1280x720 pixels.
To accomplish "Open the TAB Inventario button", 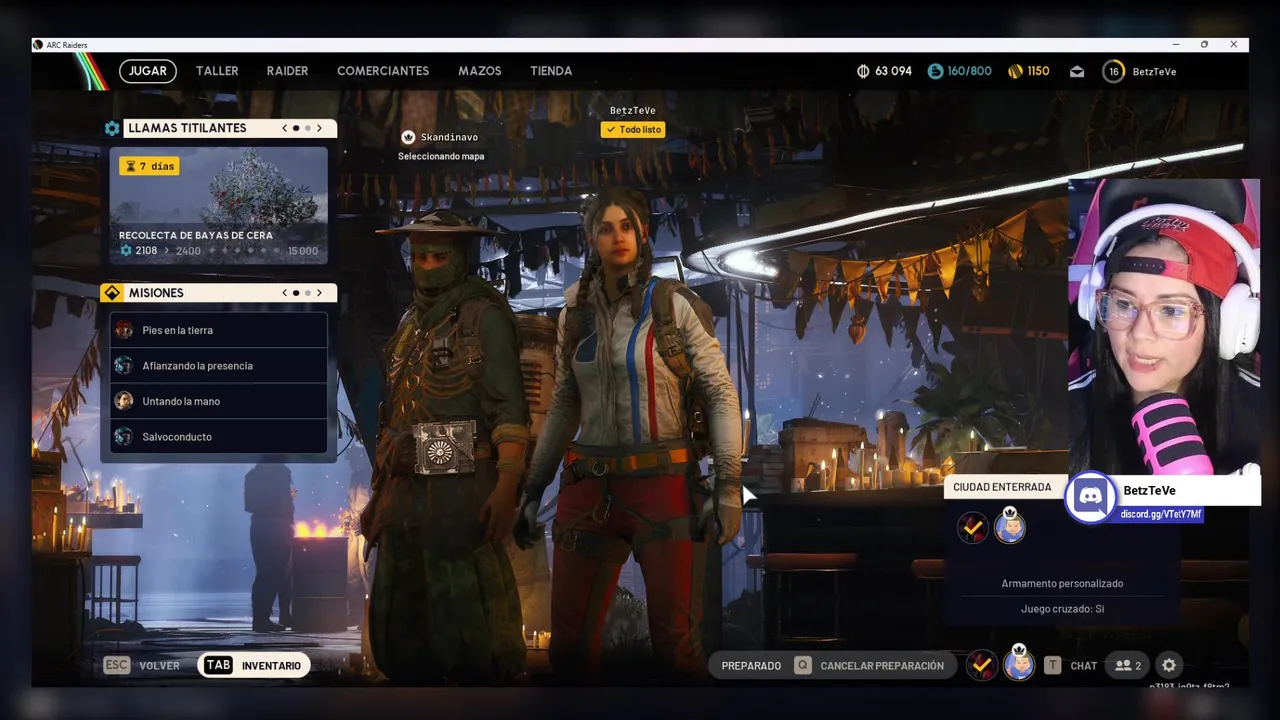I will (253, 665).
